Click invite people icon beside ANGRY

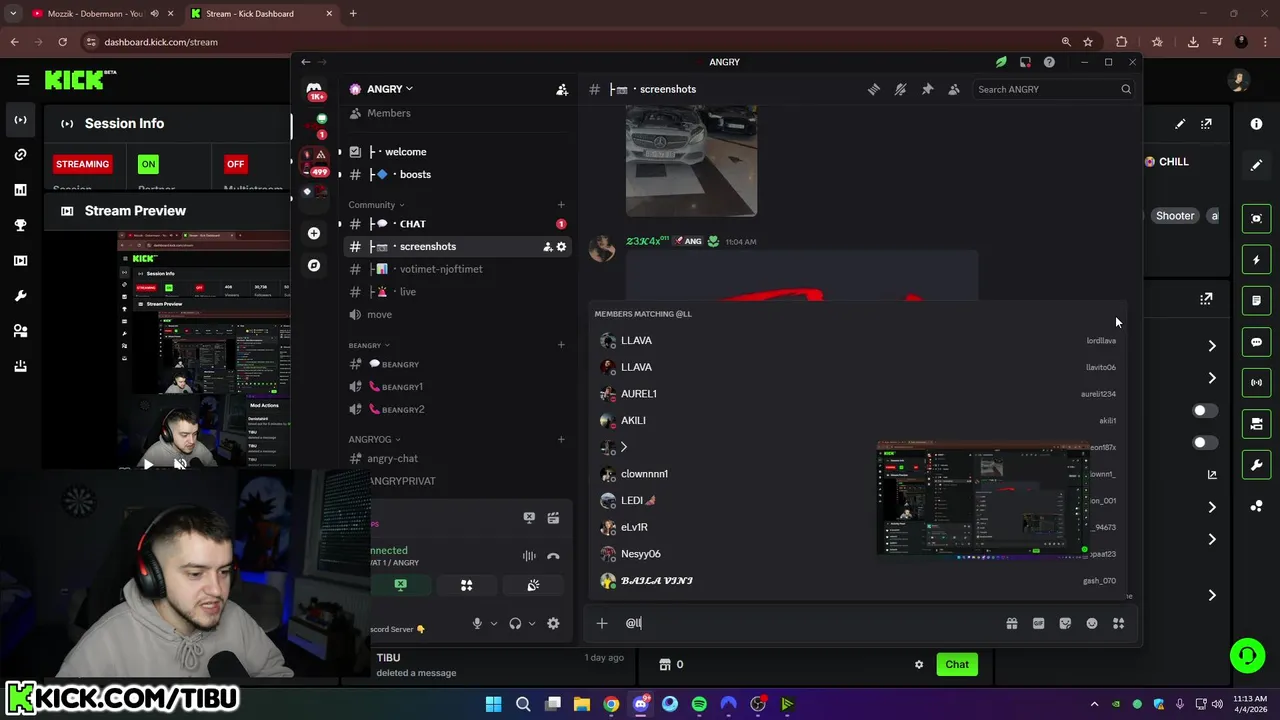pos(562,89)
